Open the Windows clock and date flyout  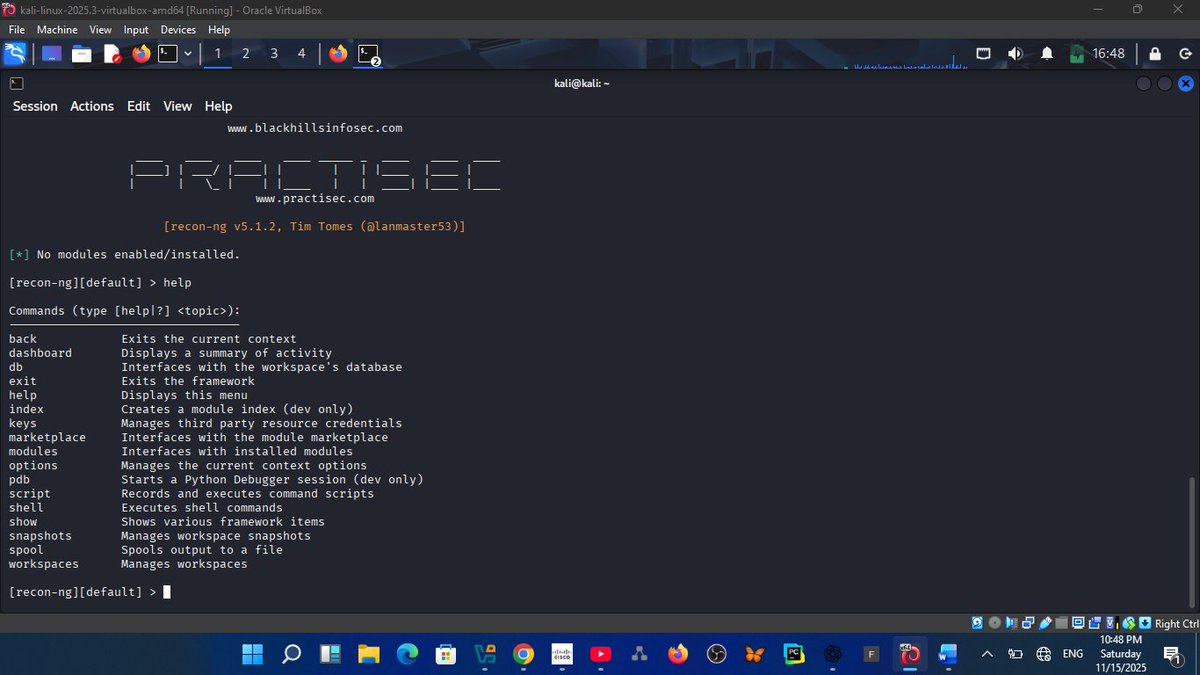1120,654
